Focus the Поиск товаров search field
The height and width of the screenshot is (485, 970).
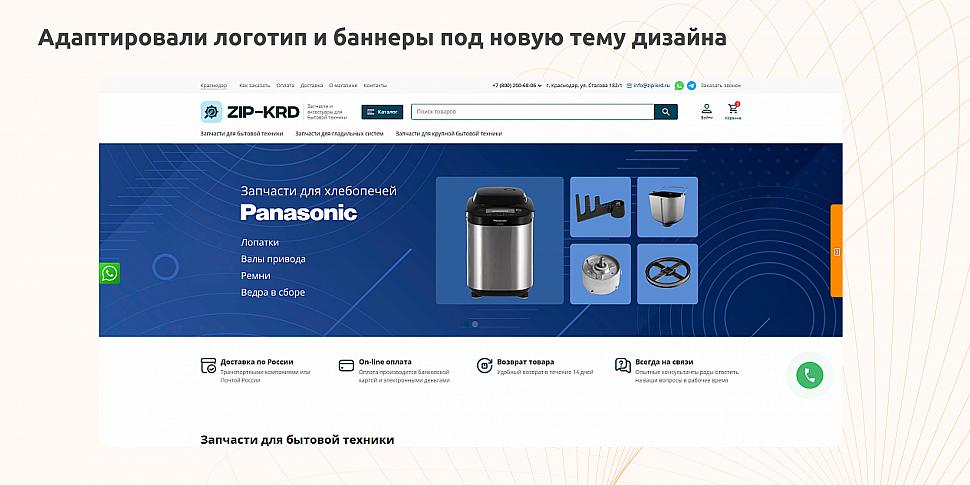click(533, 112)
